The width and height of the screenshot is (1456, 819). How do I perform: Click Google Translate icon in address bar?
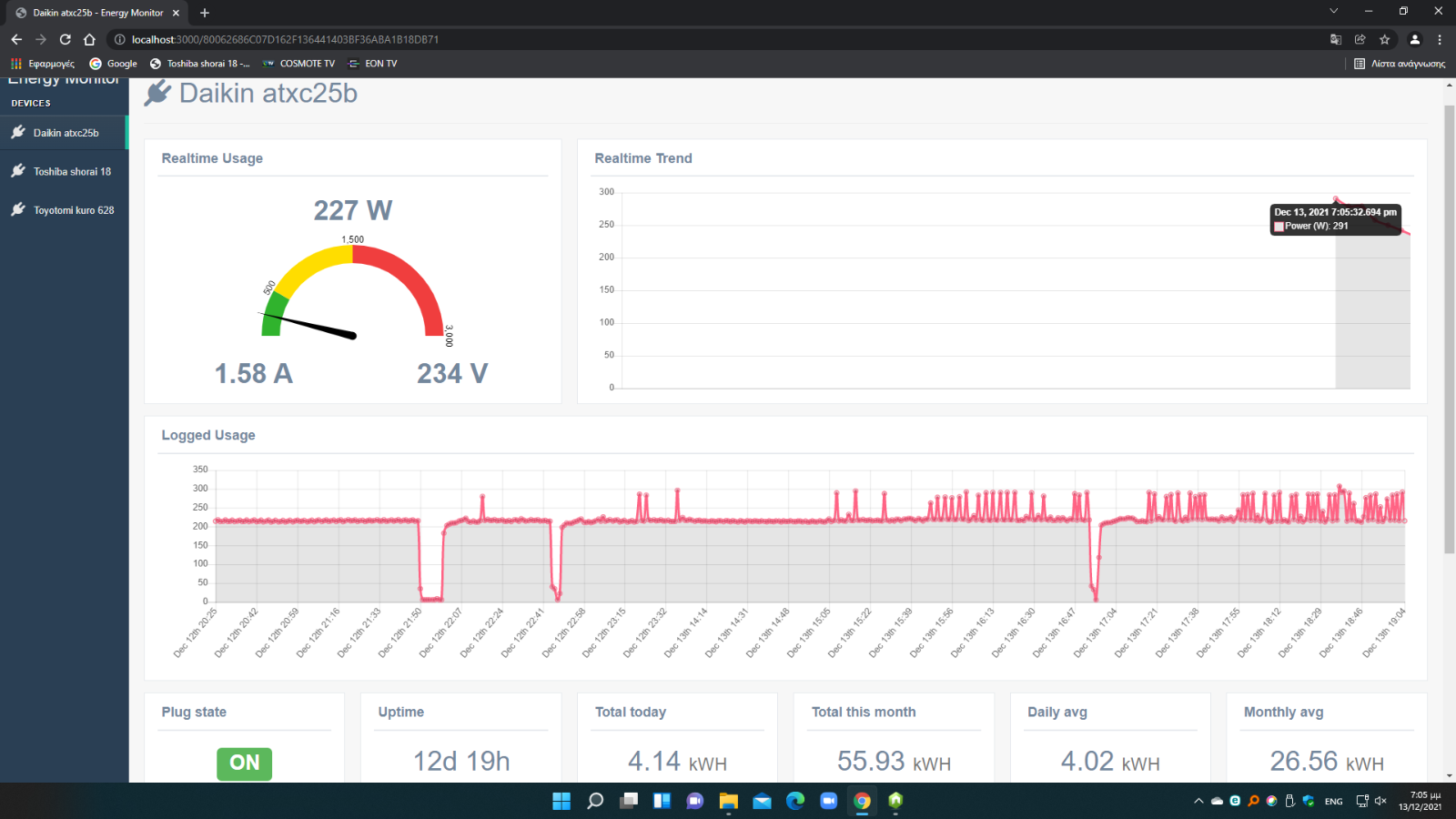point(1336,39)
